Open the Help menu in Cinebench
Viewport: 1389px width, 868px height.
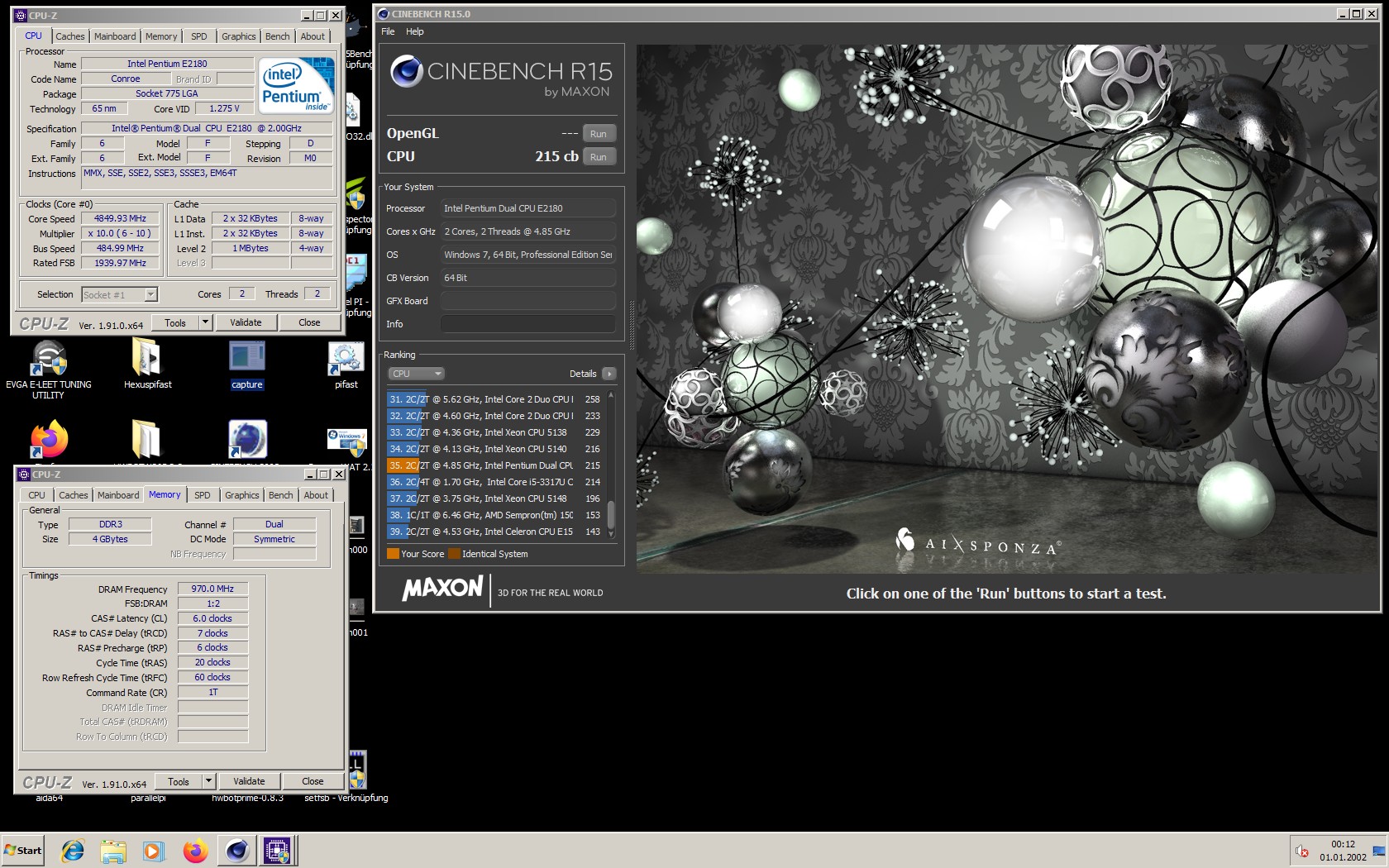coord(414,31)
